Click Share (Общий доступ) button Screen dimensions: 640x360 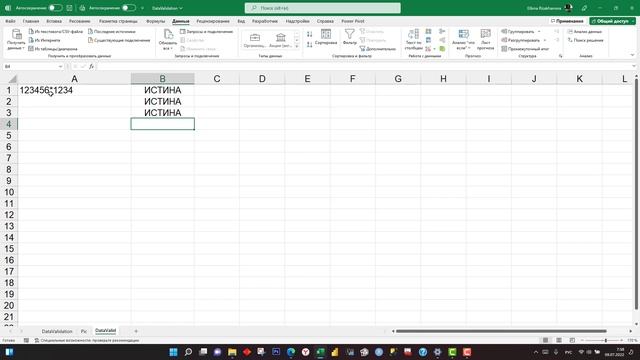coord(612,21)
